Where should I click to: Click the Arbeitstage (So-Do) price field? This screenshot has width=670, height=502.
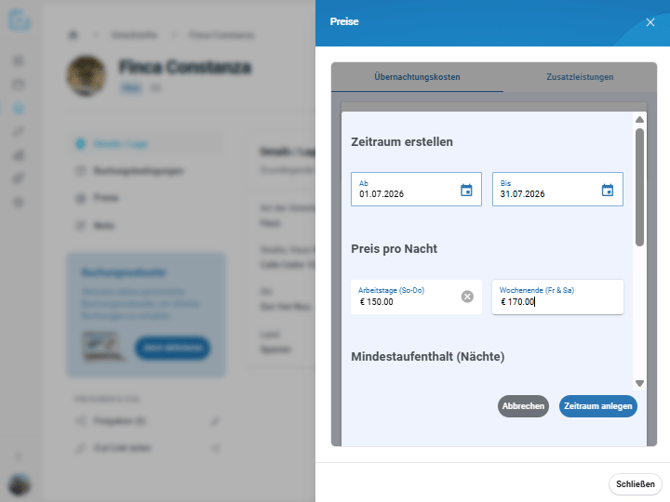[x=416, y=297]
